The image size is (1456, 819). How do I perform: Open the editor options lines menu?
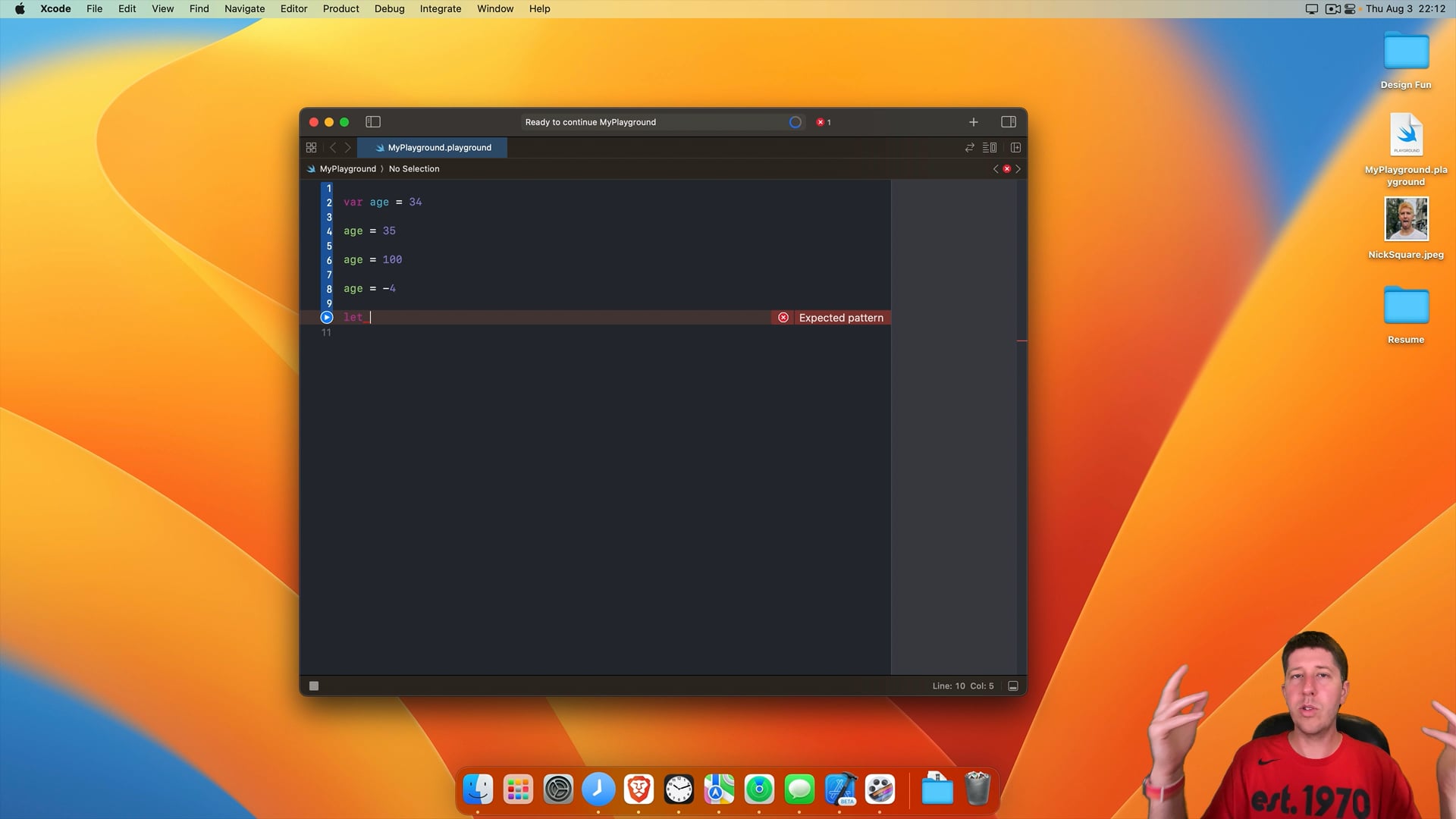[990, 148]
